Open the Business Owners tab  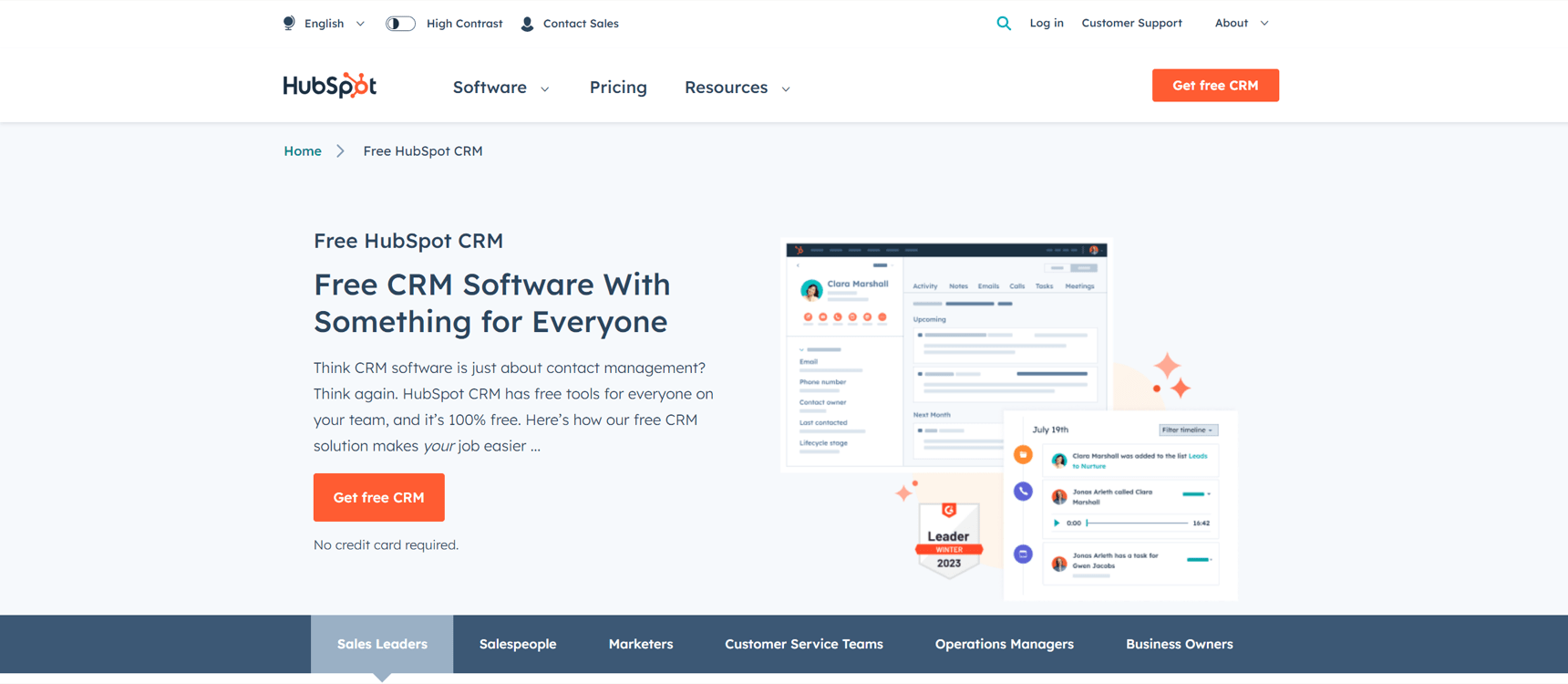pyautogui.click(x=1180, y=644)
